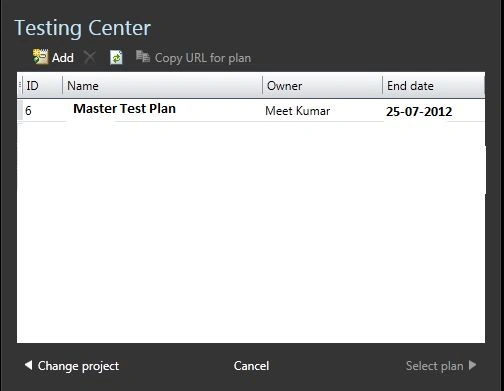Click Select plan link

pyautogui.click(x=434, y=366)
